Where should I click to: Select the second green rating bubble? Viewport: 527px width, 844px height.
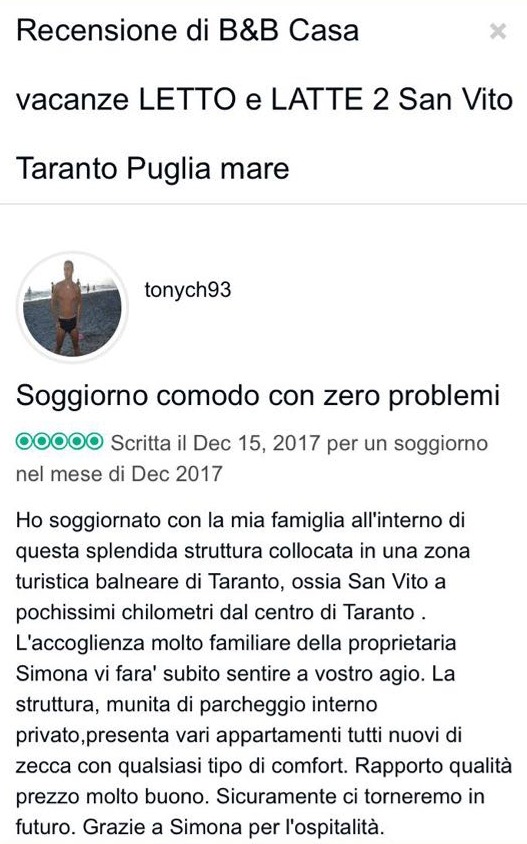42,442
